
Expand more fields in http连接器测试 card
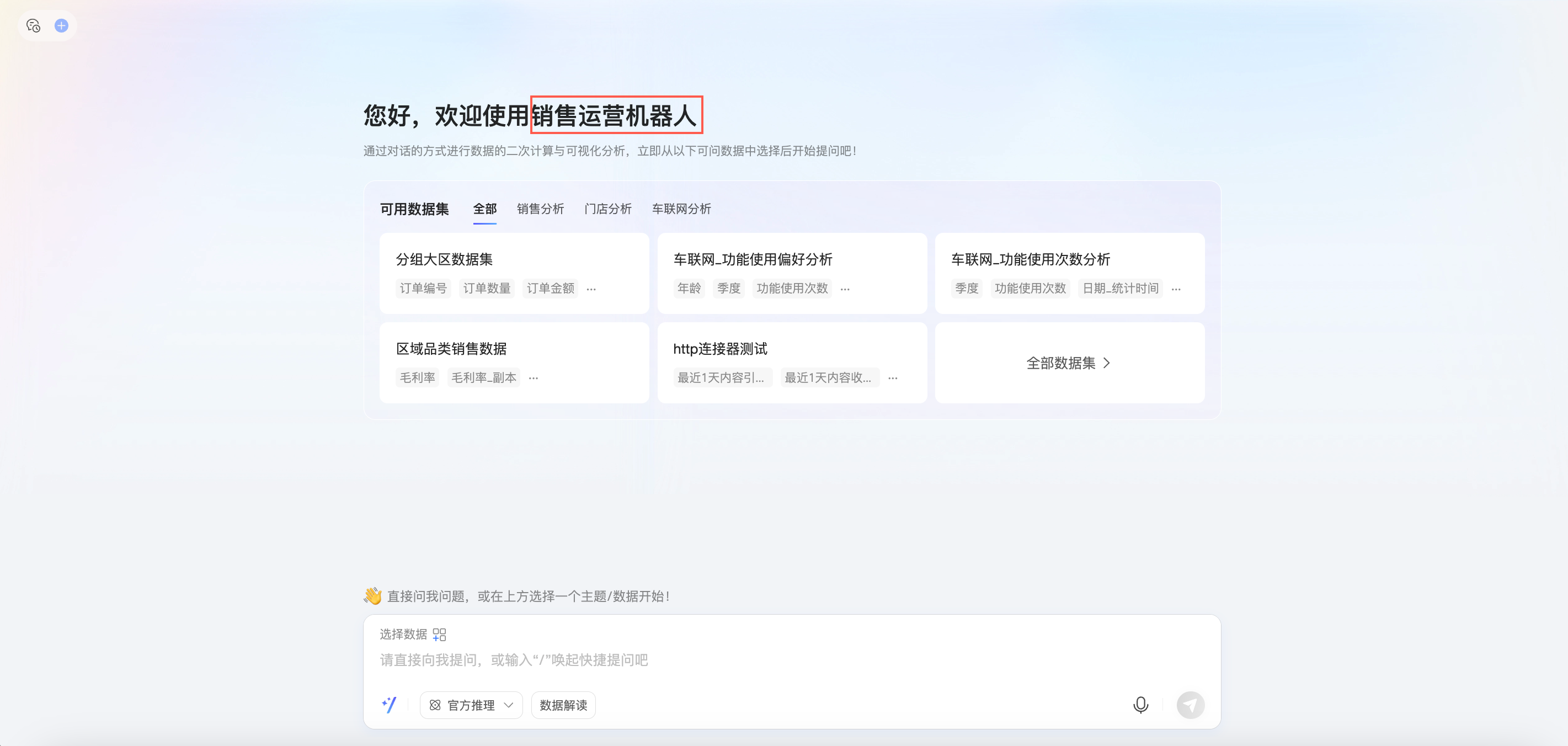[x=893, y=378]
